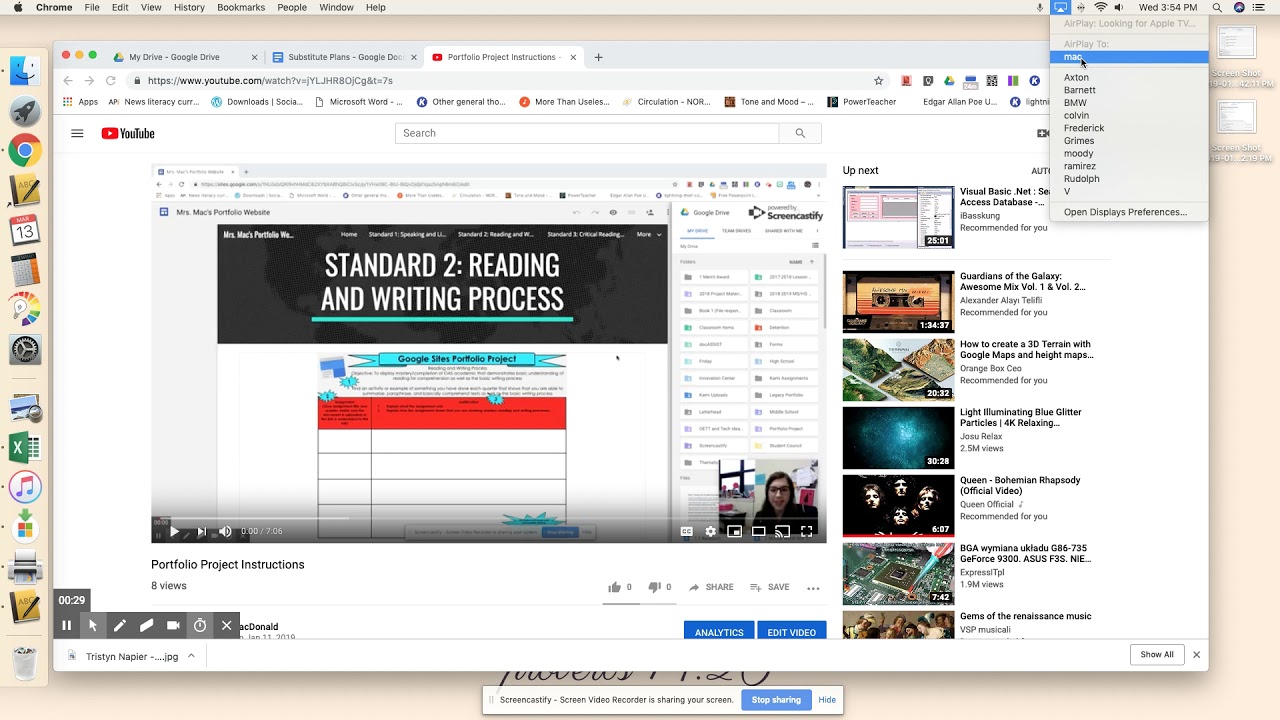1280x720 pixels.
Task: Pause the Screencastify recording
Action: 66,626
